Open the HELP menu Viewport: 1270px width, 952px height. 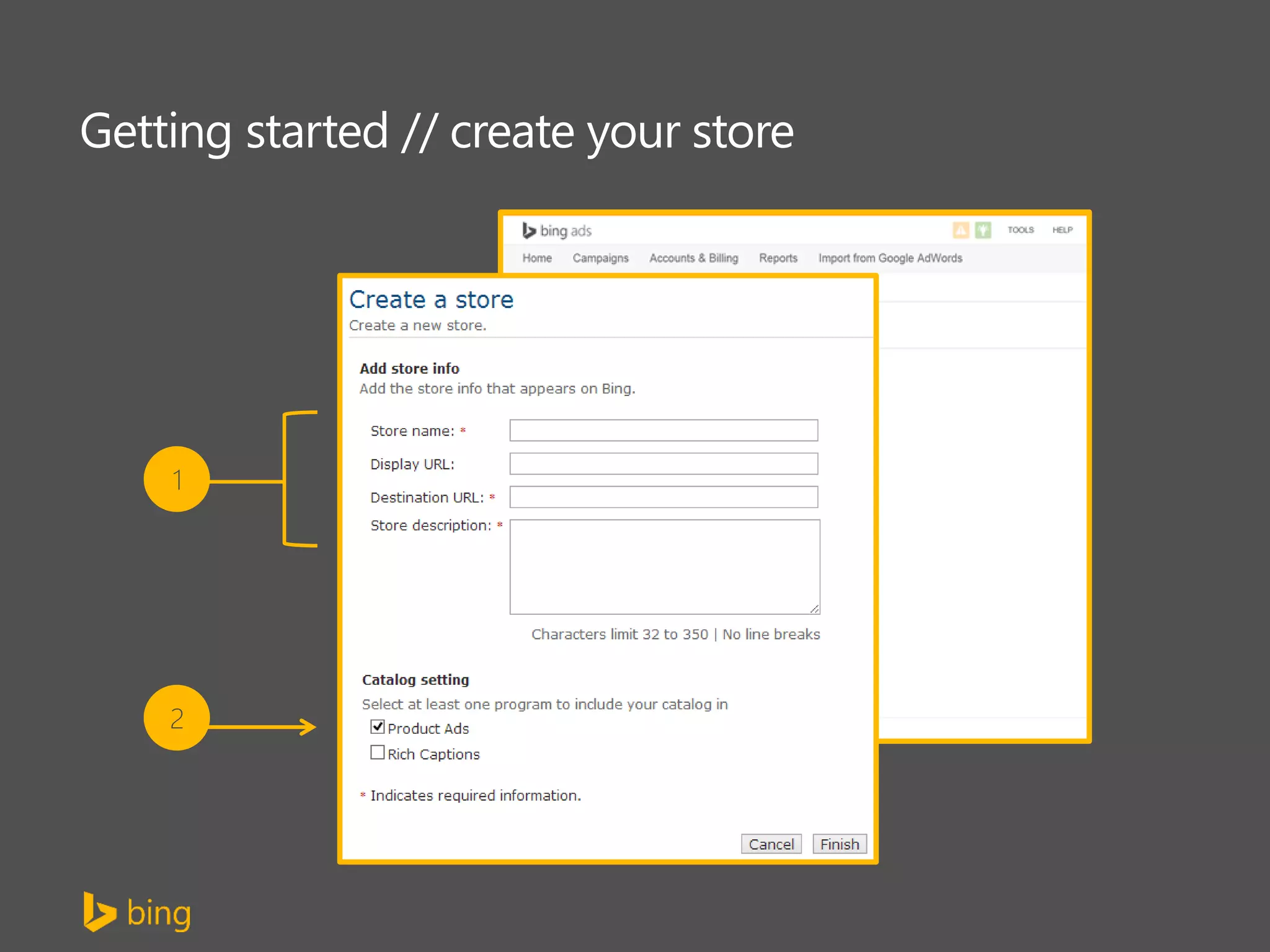tap(1062, 230)
